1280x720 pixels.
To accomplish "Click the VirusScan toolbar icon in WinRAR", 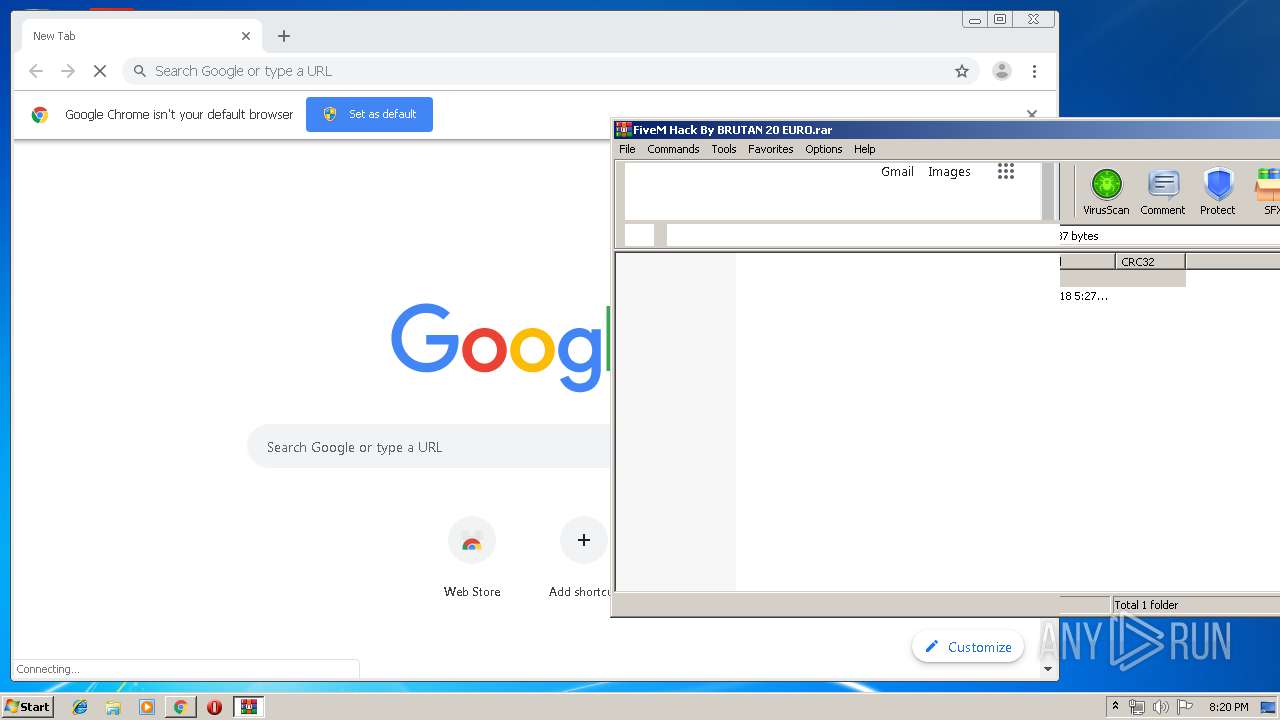I will tap(1106, 192).
